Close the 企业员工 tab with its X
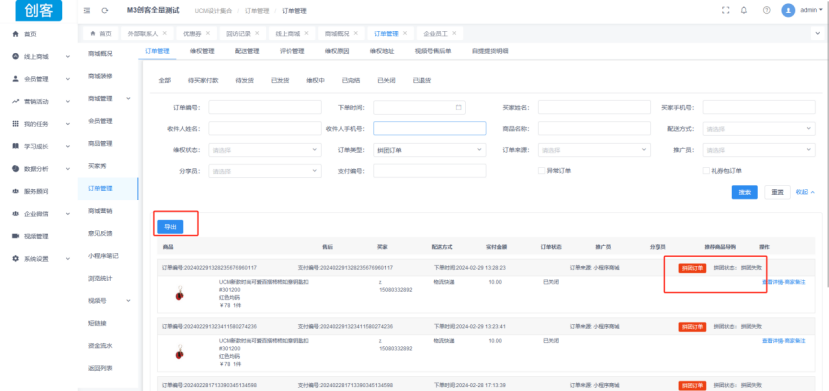Image resolution: width=829 pixels, height=391 pixels. 454,33
